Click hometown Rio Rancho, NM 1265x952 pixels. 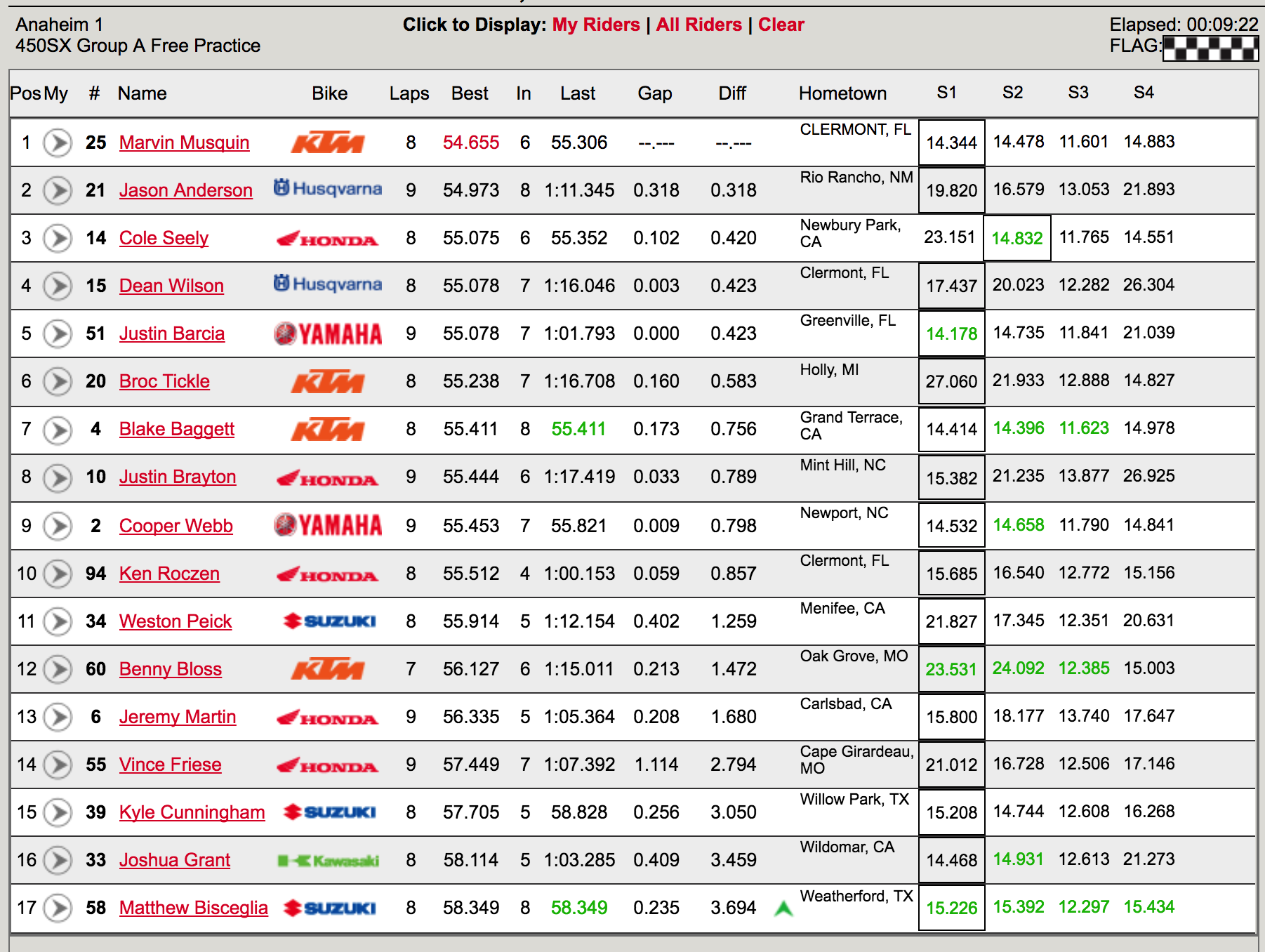pyautogui.click(x=856, y=178)
